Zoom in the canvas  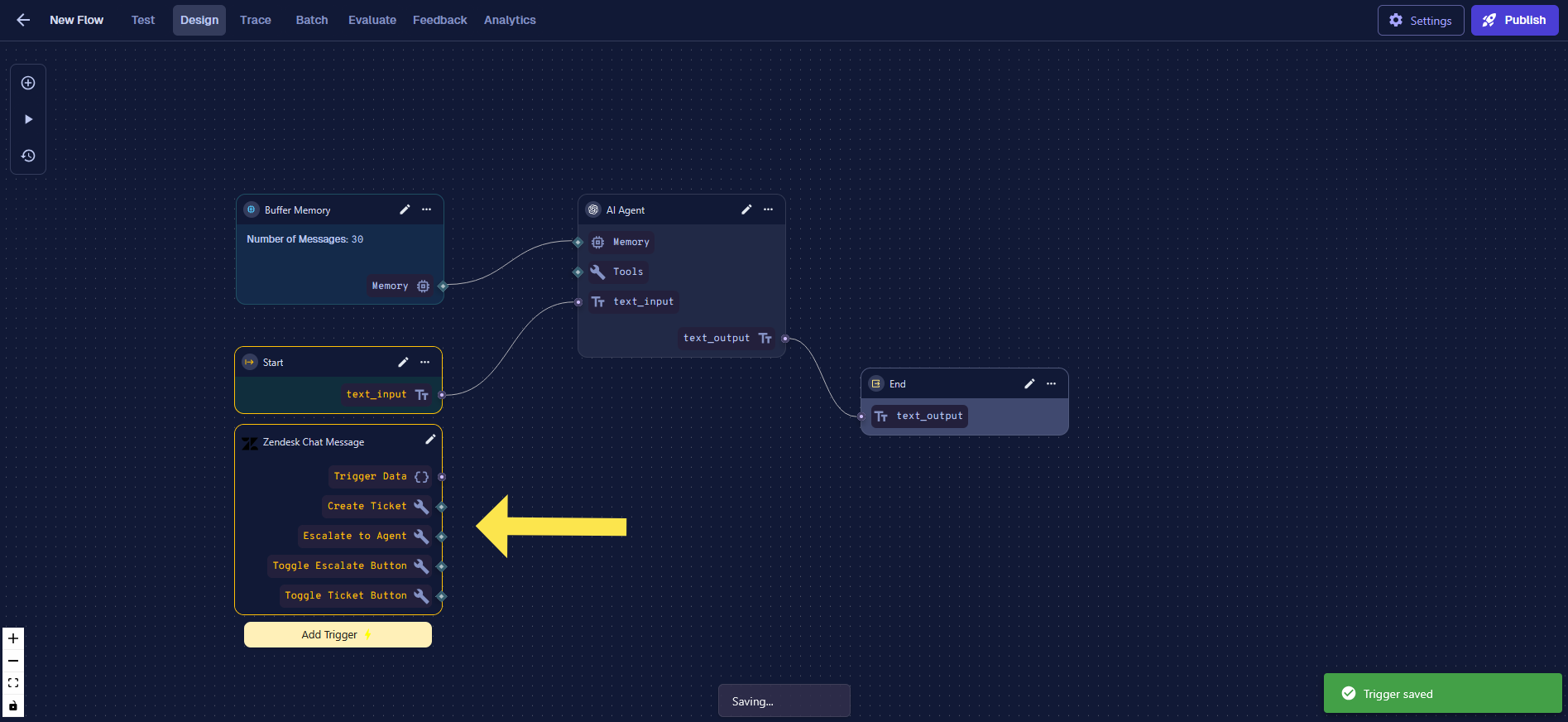[13, 638]
